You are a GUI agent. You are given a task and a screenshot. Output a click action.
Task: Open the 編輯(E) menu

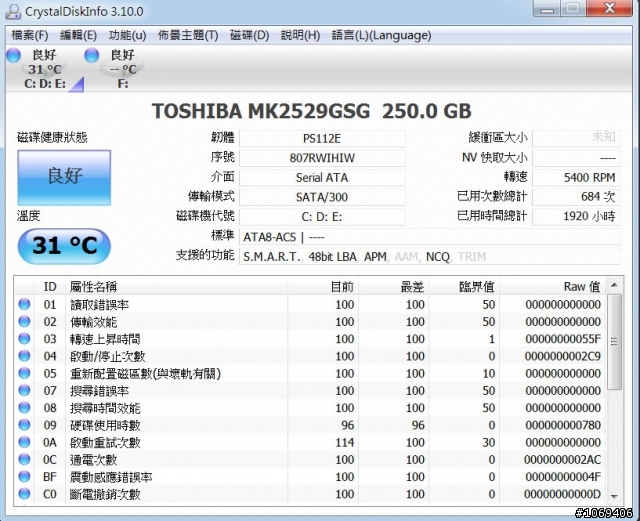[78, 36]
